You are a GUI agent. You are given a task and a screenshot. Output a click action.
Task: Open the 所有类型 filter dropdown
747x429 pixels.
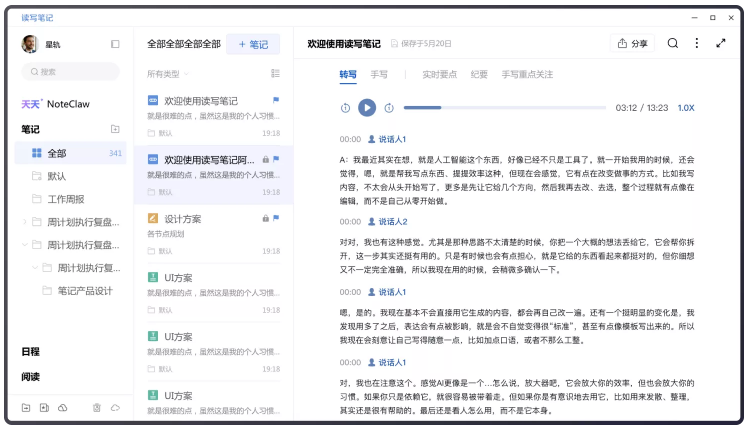coord(168,74)
